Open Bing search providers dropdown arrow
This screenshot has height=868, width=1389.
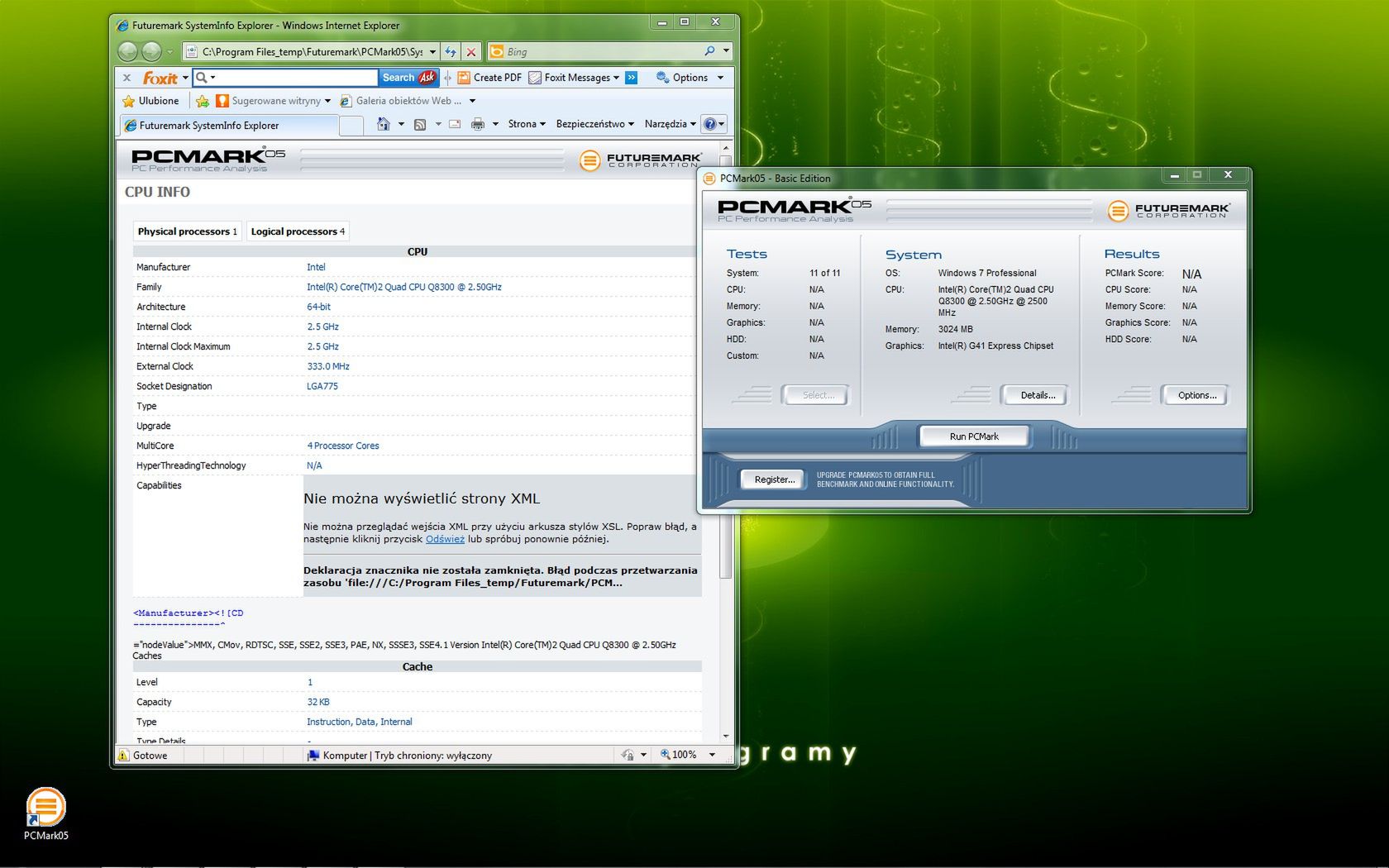point(726,51)
